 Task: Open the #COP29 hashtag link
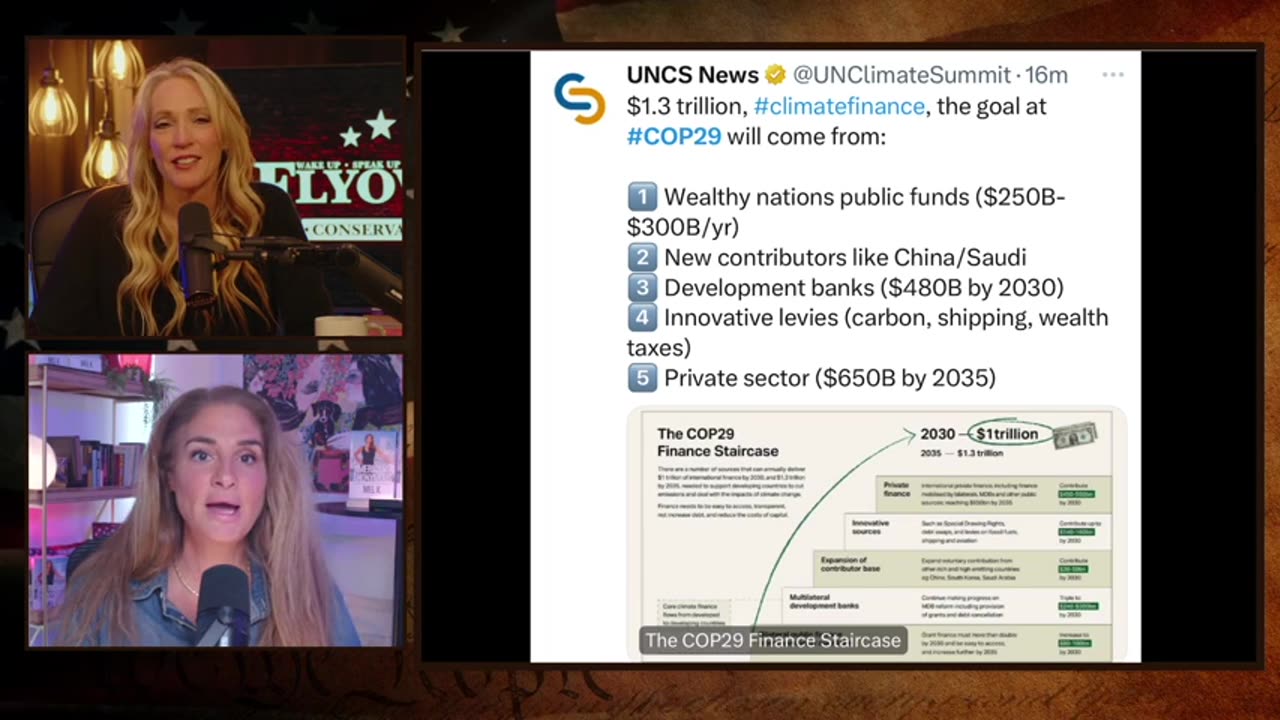[x=674, y=136]
